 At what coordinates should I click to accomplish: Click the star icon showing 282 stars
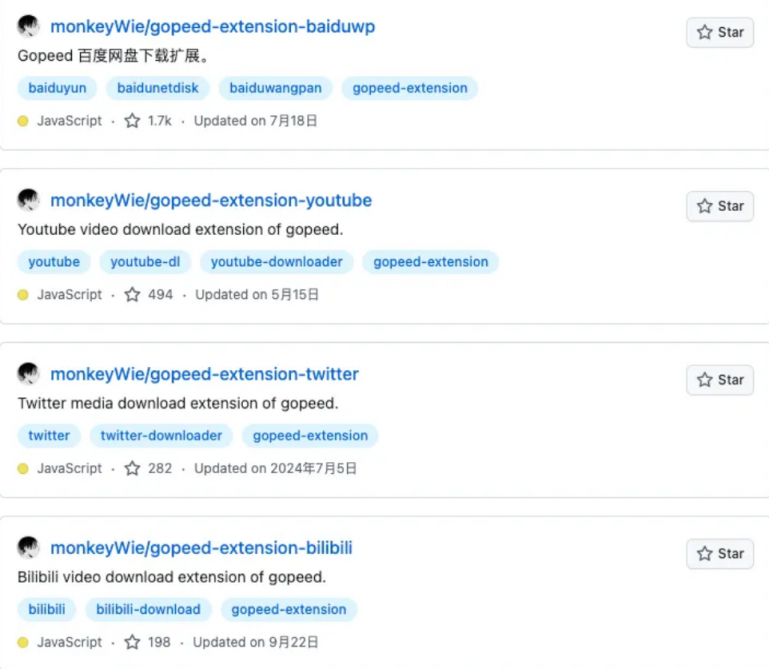132,468
